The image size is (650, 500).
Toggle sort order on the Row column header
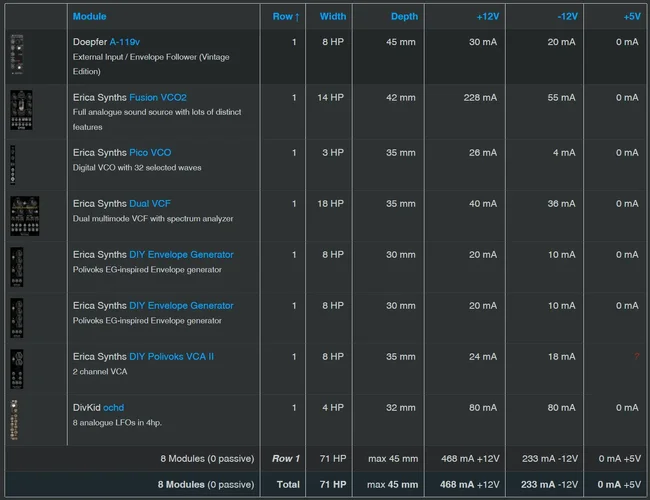(x=285, y=16)
